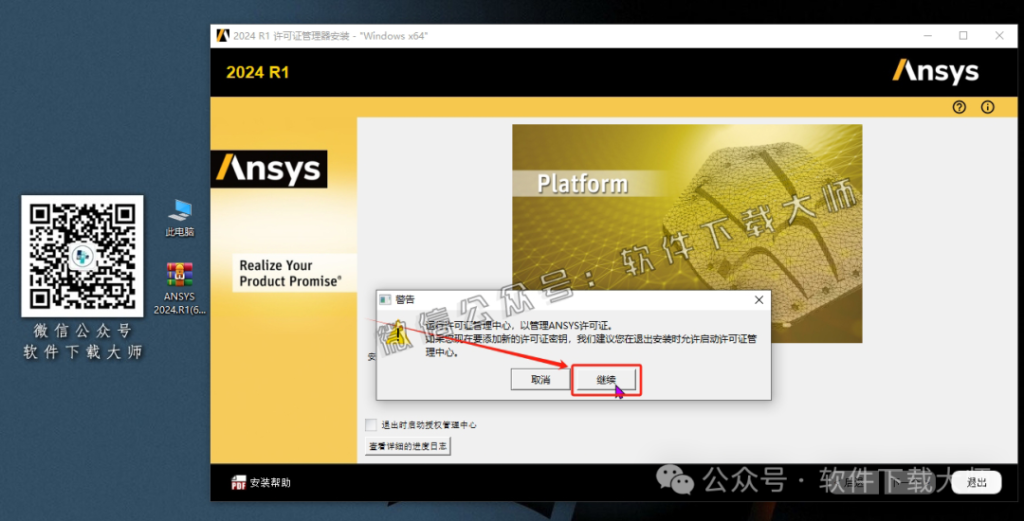
Task: Minimize the Ansys installer window
Action: (928, 36)
